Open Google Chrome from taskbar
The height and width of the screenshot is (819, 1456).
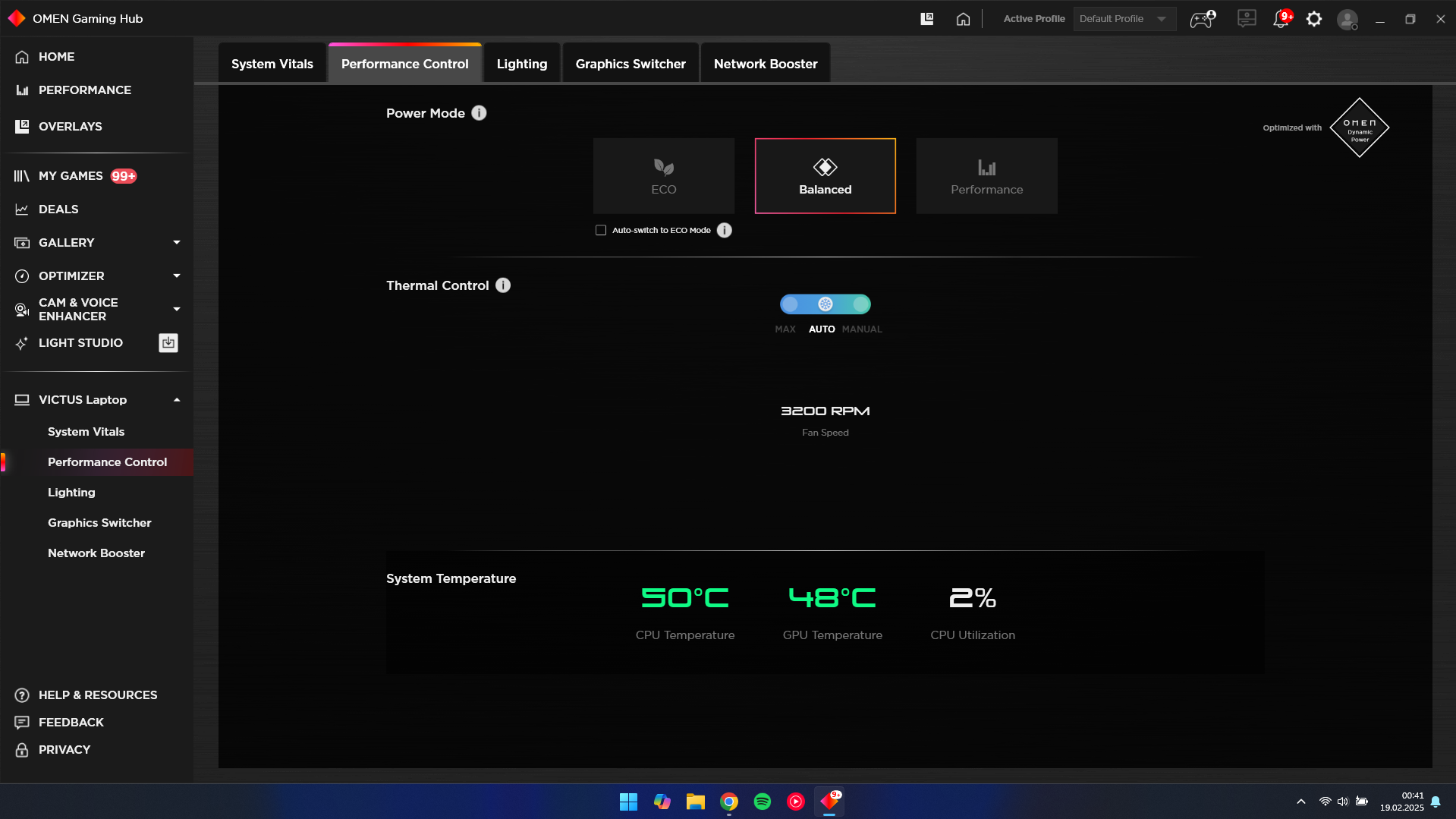(x=729, y=802)
